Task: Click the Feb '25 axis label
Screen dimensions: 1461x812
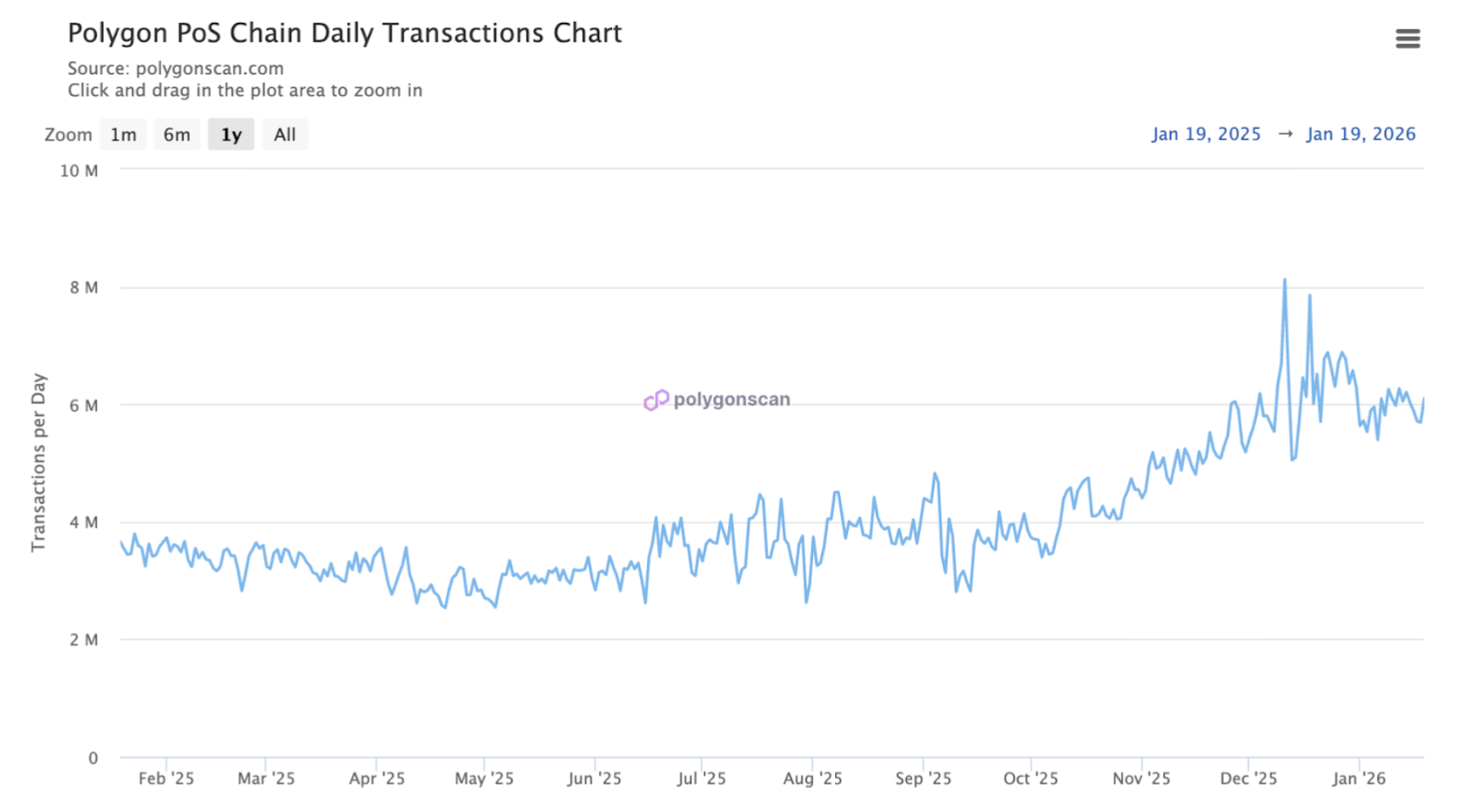Action: pyautogui.click(x=166, y=779)
